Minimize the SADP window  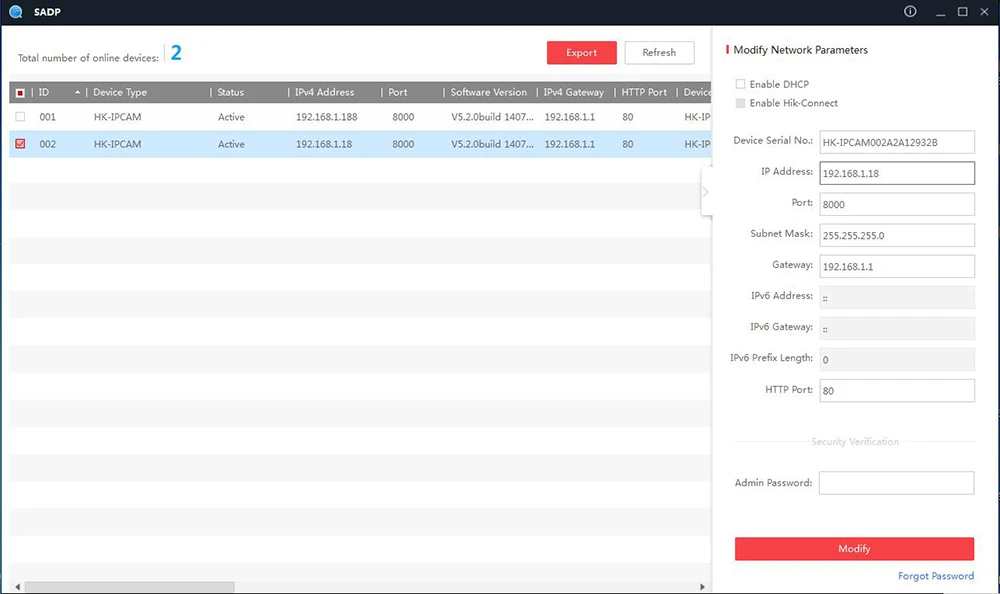coord(941,12)
